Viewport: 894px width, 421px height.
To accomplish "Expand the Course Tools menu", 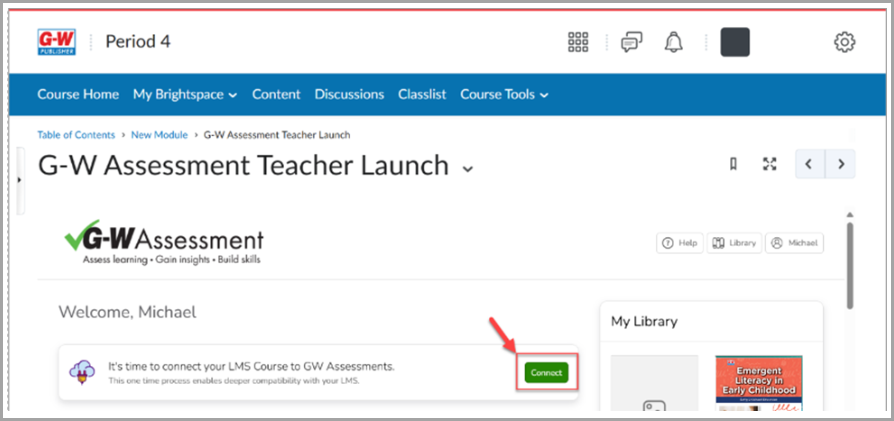I will coord(504,94).
